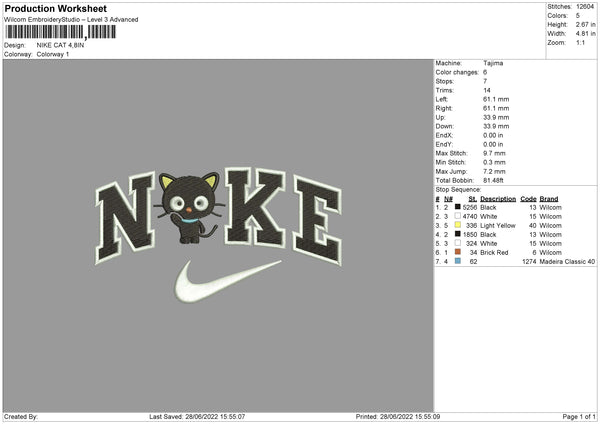
Task: Click the Brick Red color swatch
Action: pyautogui.click(x=458, y=252)
